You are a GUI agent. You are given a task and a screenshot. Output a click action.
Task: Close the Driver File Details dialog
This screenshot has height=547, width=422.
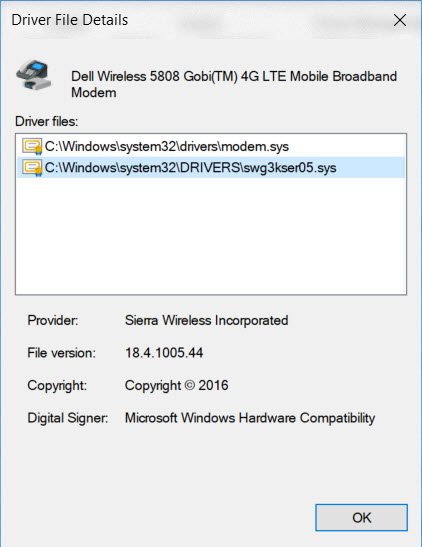pyautogui.click(x=400, y=20)
